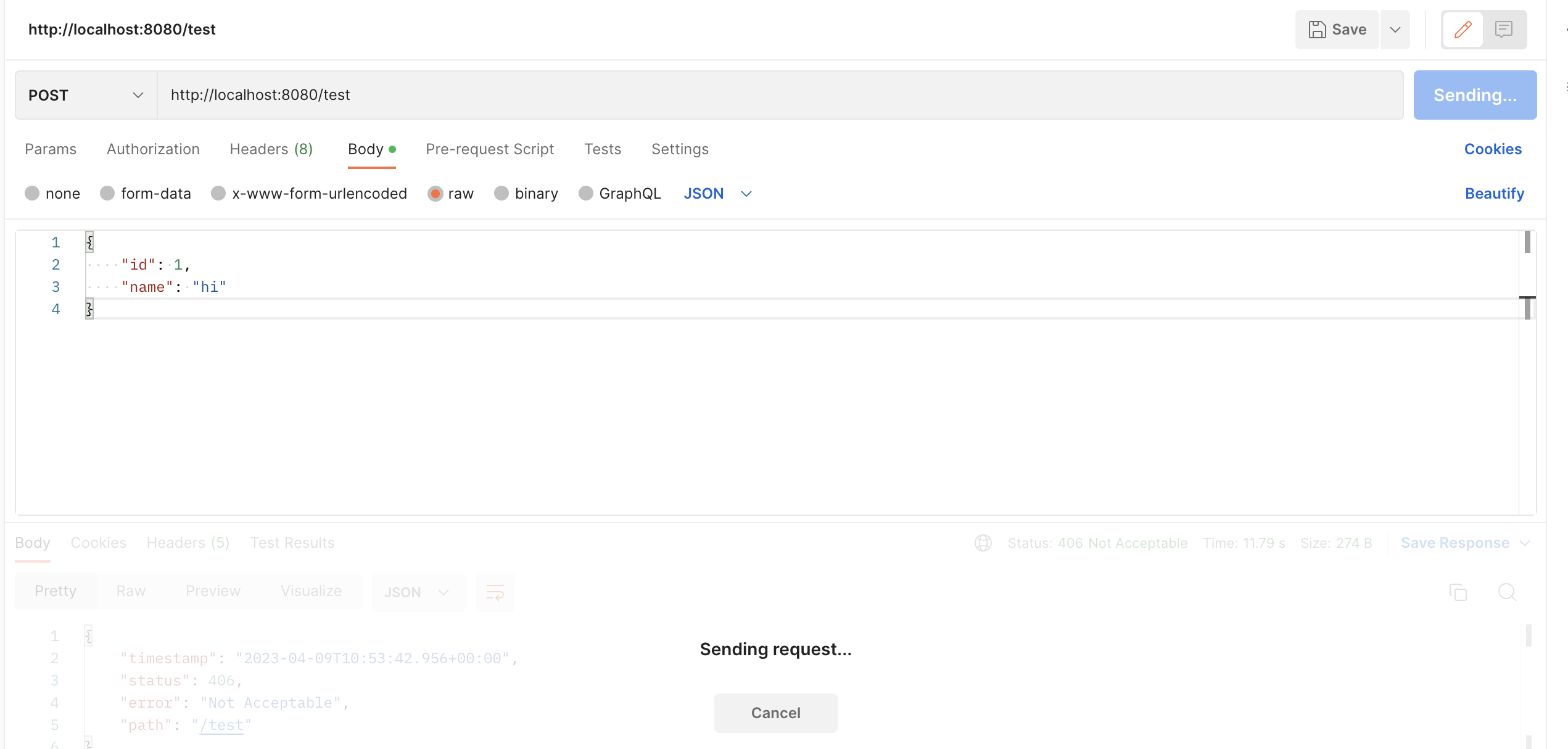
Task: Choose x-www-form-urlencoded body type
Action: coord(218,194)
